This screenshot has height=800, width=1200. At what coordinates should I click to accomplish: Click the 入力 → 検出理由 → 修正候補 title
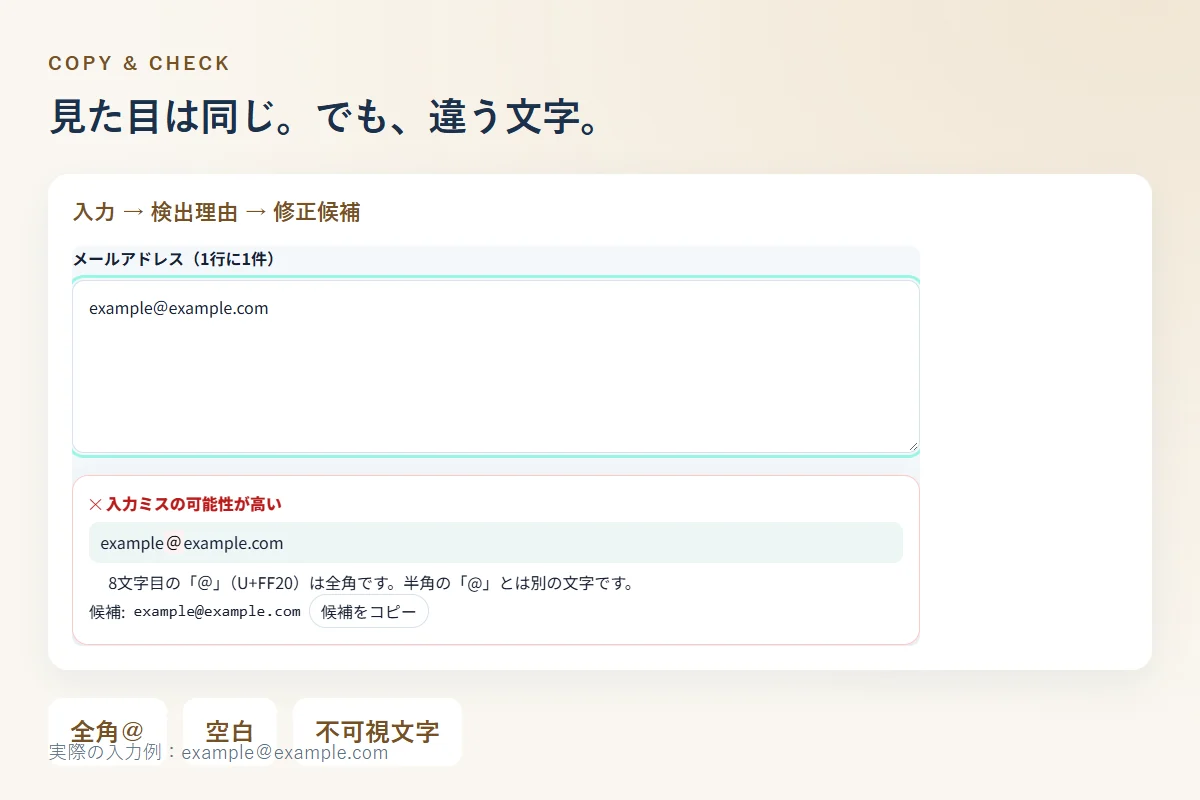tap(216, 212)
